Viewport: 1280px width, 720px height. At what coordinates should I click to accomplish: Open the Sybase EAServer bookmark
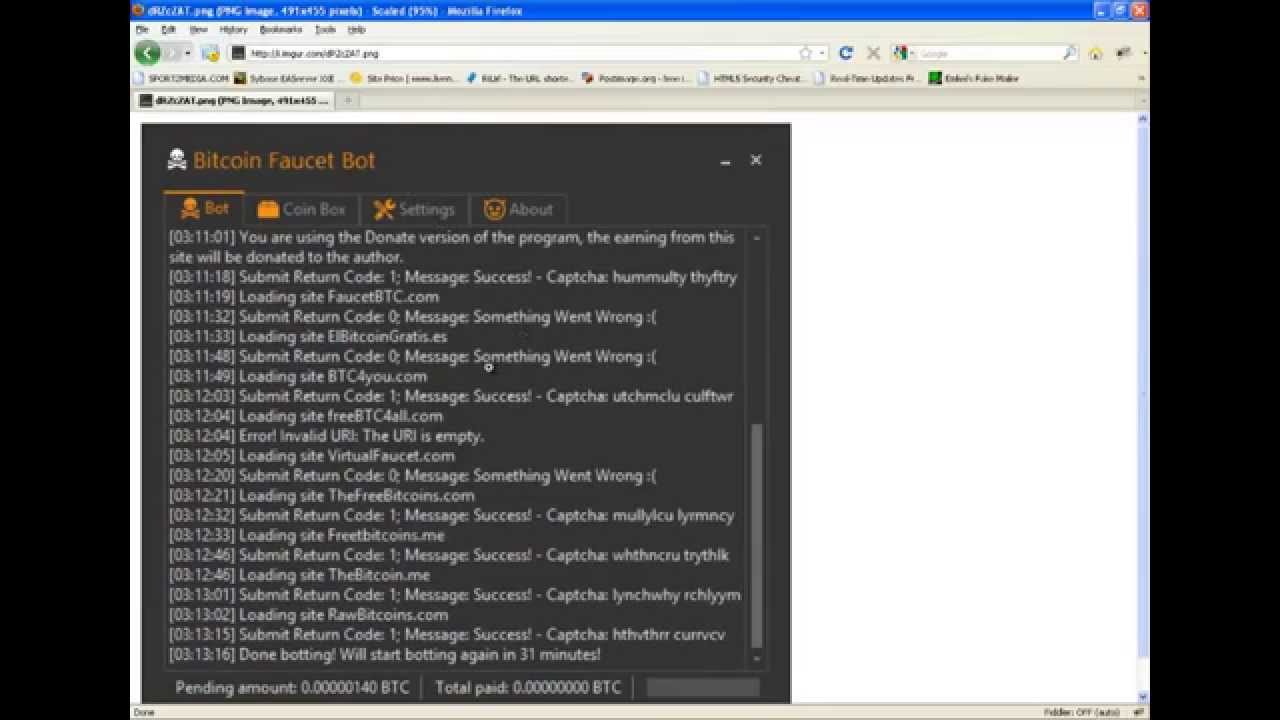click(x=290, y=78)
